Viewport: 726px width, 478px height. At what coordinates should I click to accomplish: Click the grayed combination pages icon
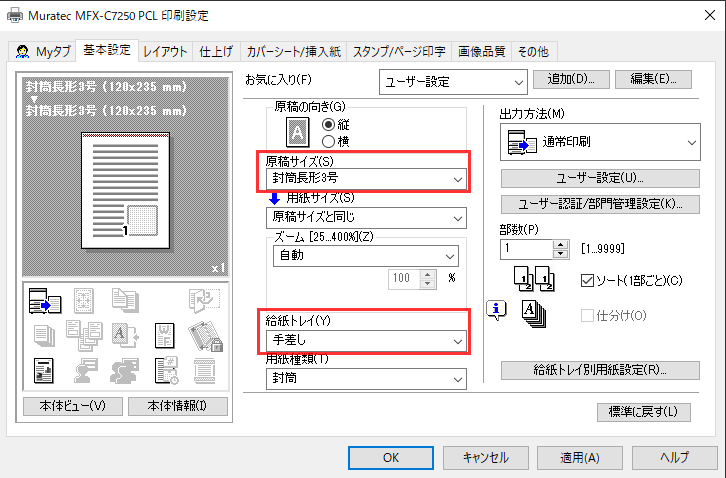125,301
